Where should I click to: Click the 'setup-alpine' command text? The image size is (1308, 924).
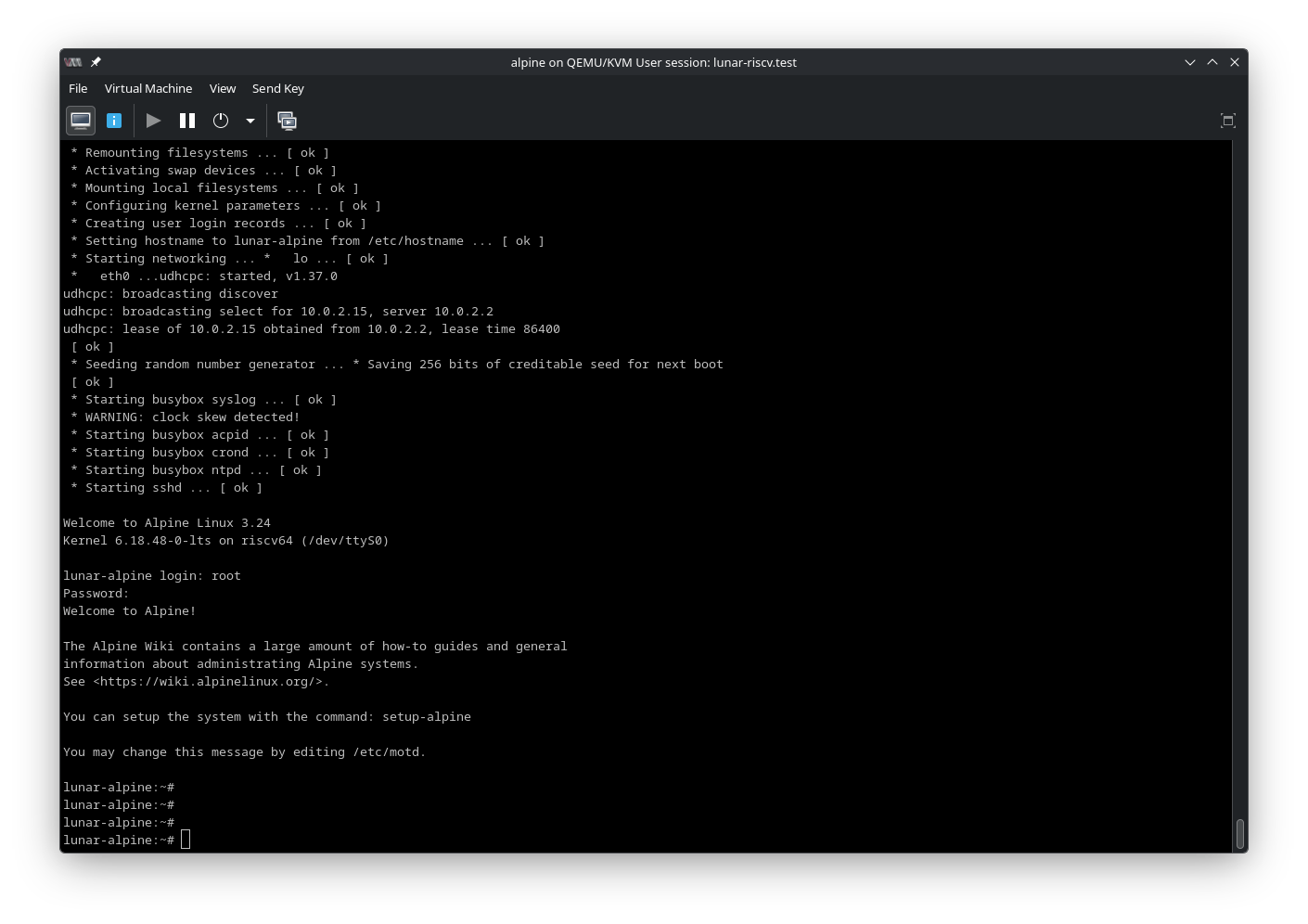click(427, 717)
